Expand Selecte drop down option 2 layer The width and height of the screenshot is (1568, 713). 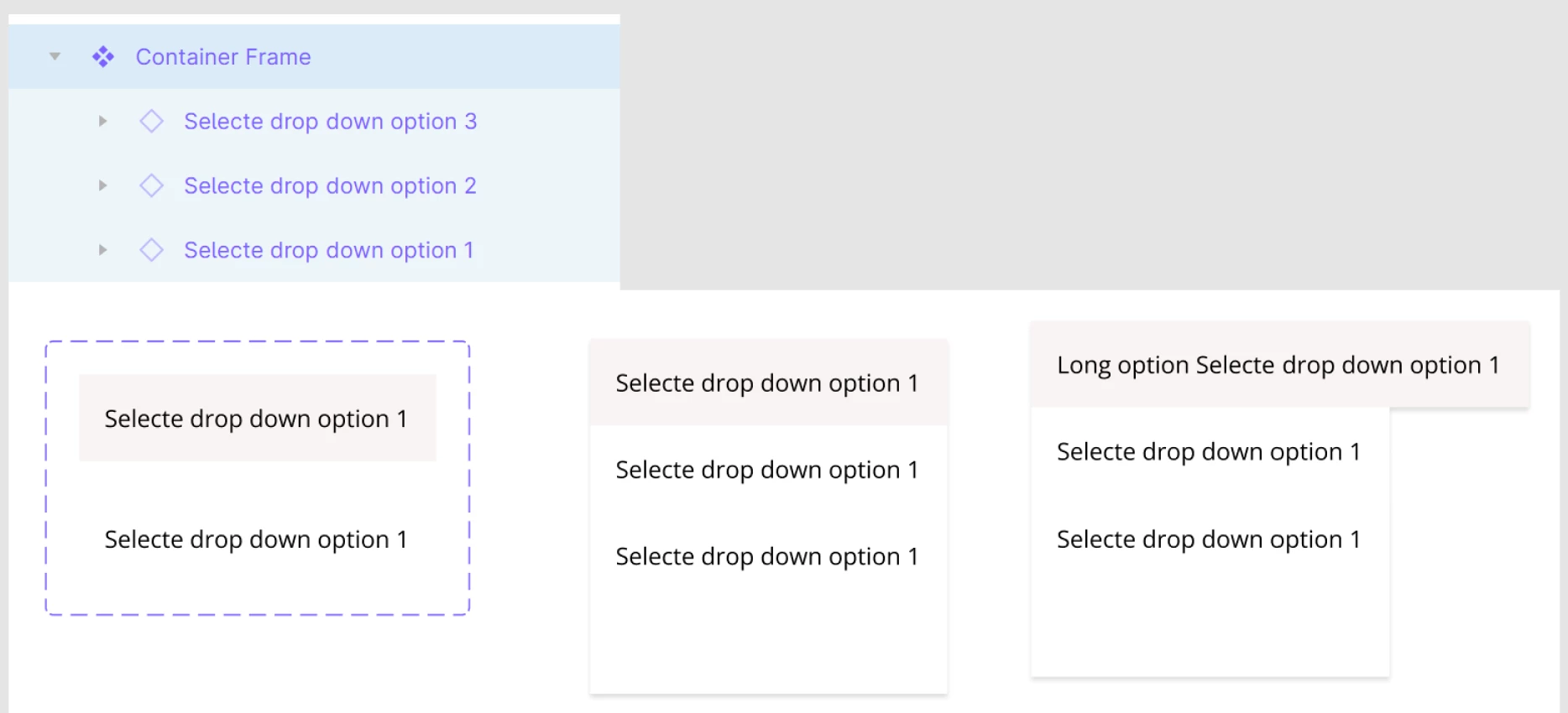(x=102, y=185)
